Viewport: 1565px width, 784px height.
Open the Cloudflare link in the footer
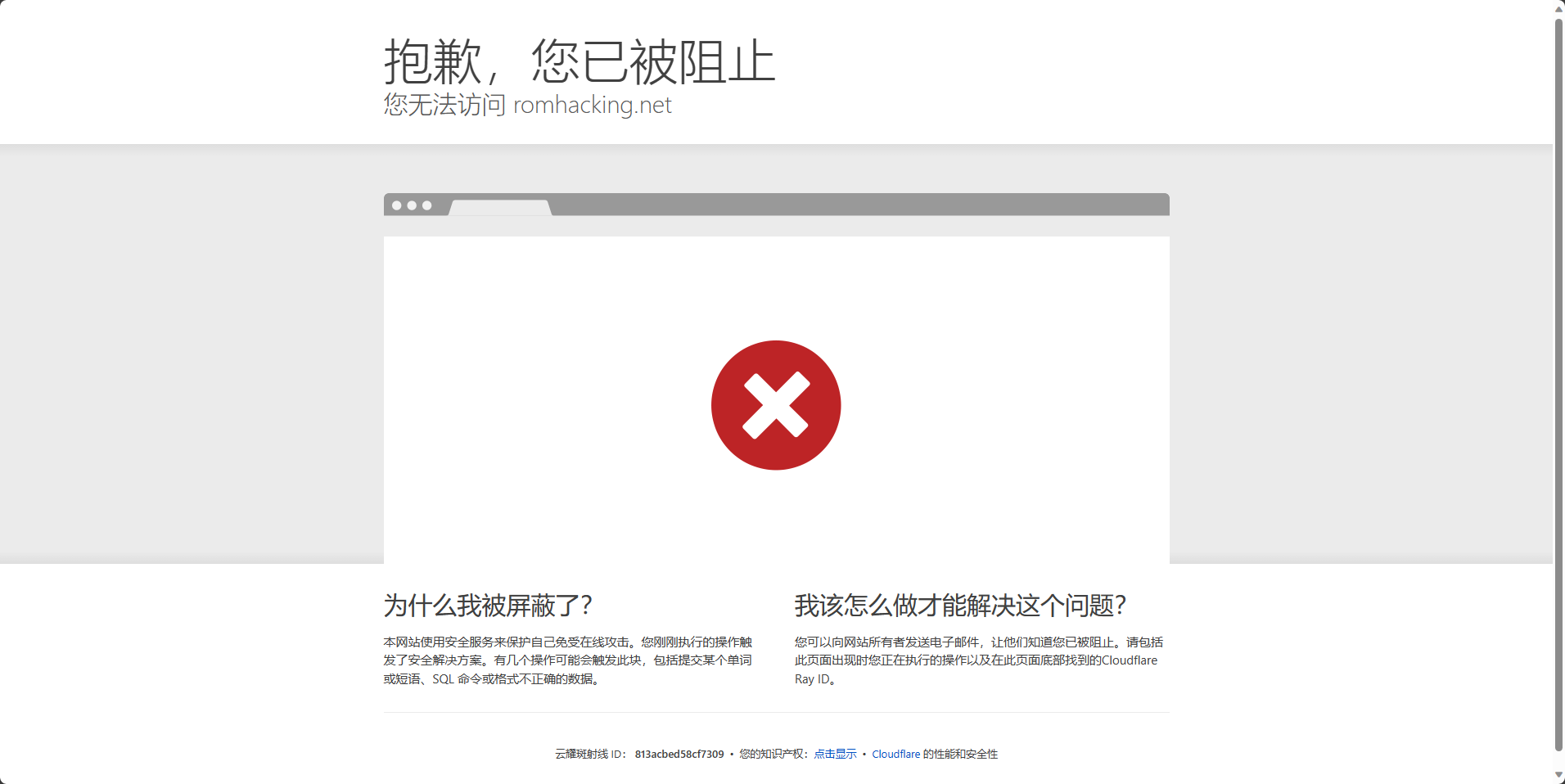pyautogui.click(x=895, y=754)
